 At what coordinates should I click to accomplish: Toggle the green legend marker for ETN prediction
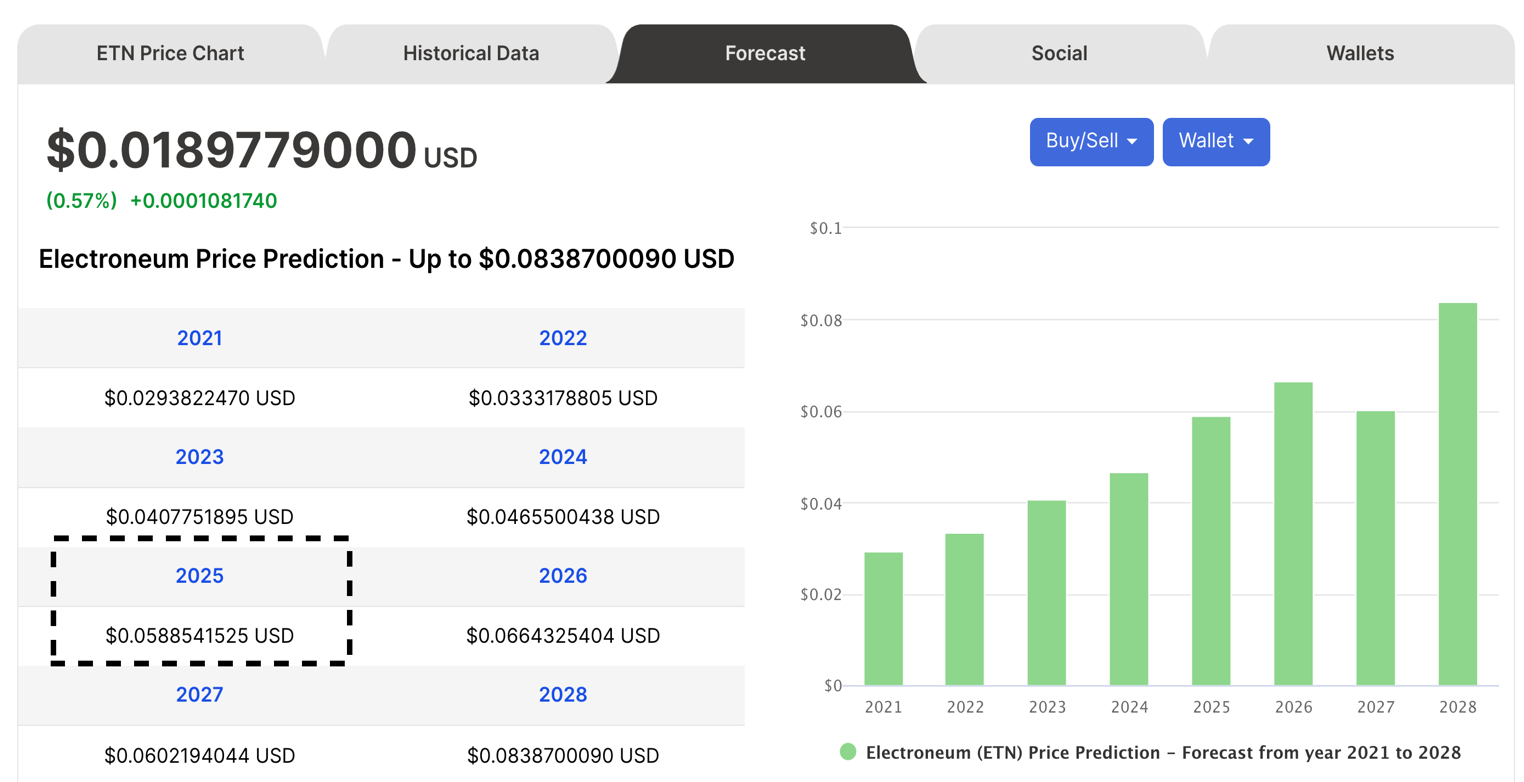pos(849,752)
